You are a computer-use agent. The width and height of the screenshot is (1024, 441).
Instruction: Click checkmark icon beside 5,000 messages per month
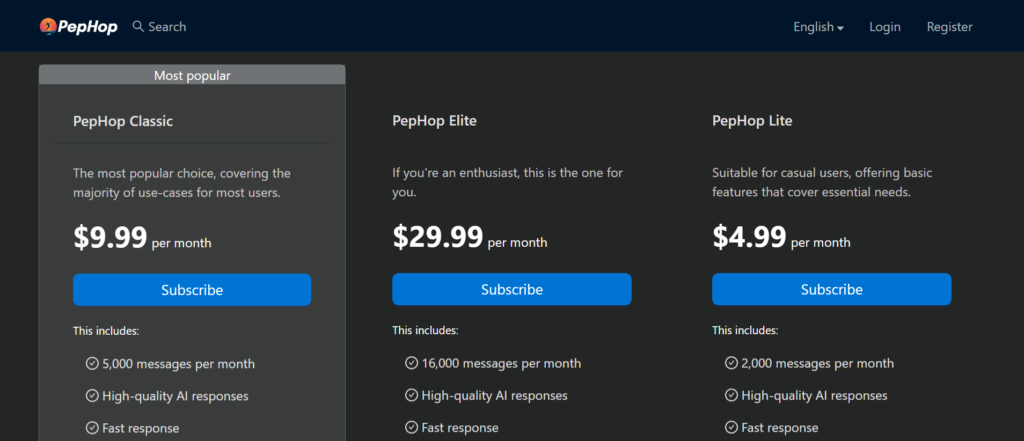(92, 363)
